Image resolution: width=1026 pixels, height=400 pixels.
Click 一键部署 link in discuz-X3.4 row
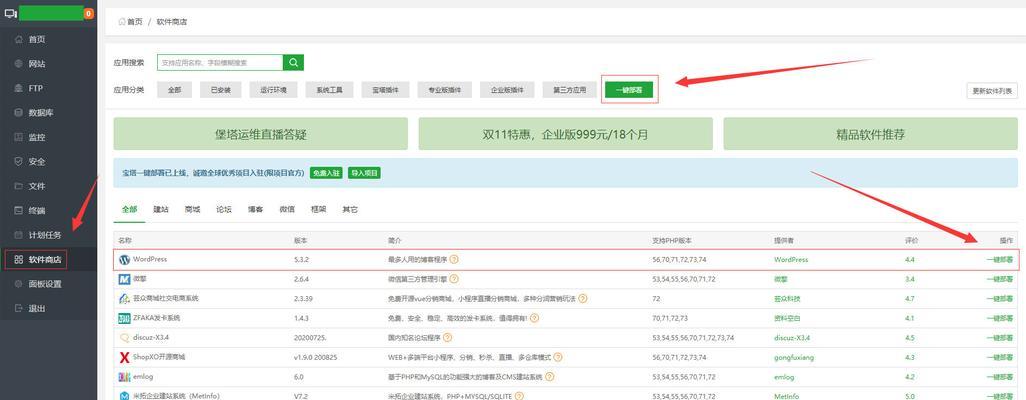pyautogui.click(x=1000, y=338)
